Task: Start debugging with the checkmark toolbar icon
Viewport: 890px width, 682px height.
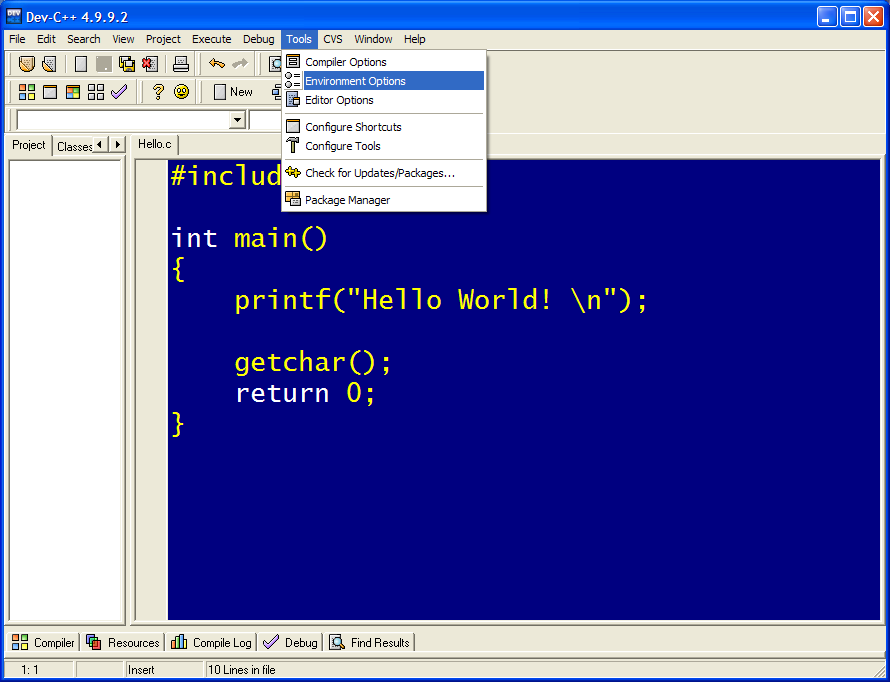Action: (119, 92)
